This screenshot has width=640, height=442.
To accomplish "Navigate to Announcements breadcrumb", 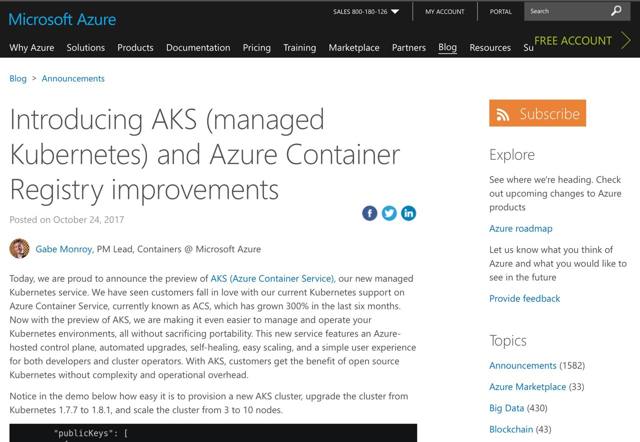I will [x=73, y=78].
